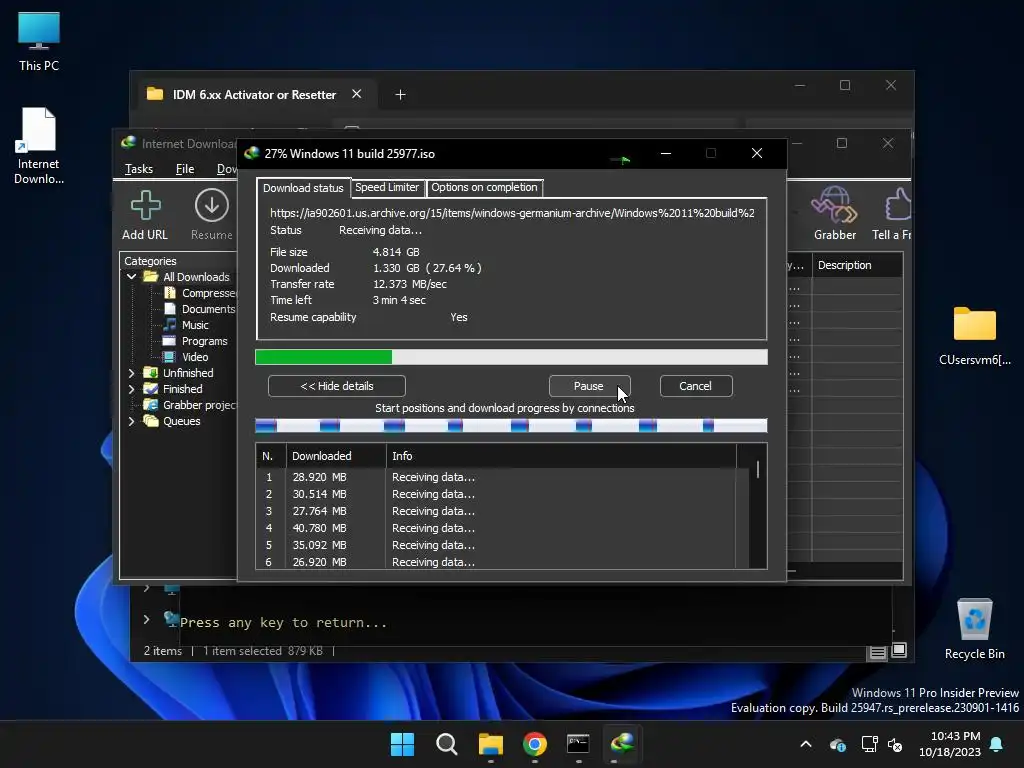The height and width of the screenshot is (768, 1024).
Task: Open Google Chrome from taskbar
Action: click(534, 744)
